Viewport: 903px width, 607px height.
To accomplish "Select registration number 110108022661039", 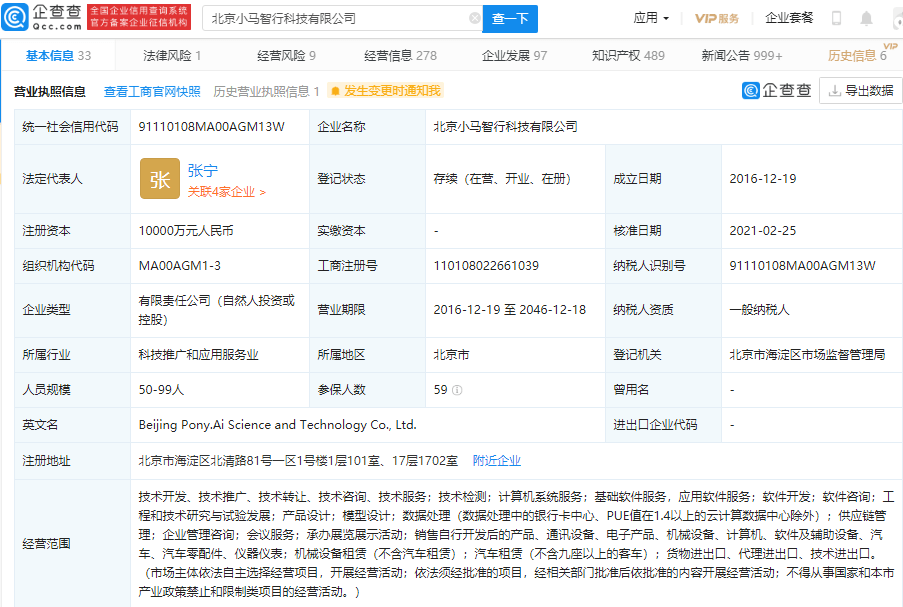I will point(486,265).
